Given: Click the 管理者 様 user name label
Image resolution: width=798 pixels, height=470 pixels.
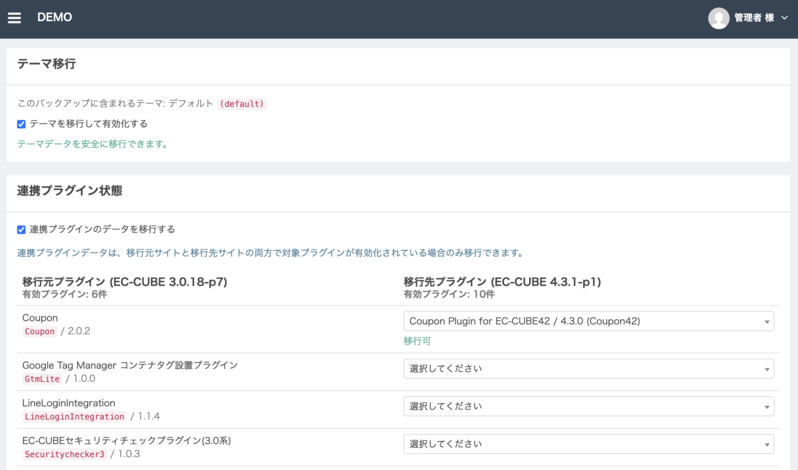Looking at the screenshot, I should click(754, 18).
